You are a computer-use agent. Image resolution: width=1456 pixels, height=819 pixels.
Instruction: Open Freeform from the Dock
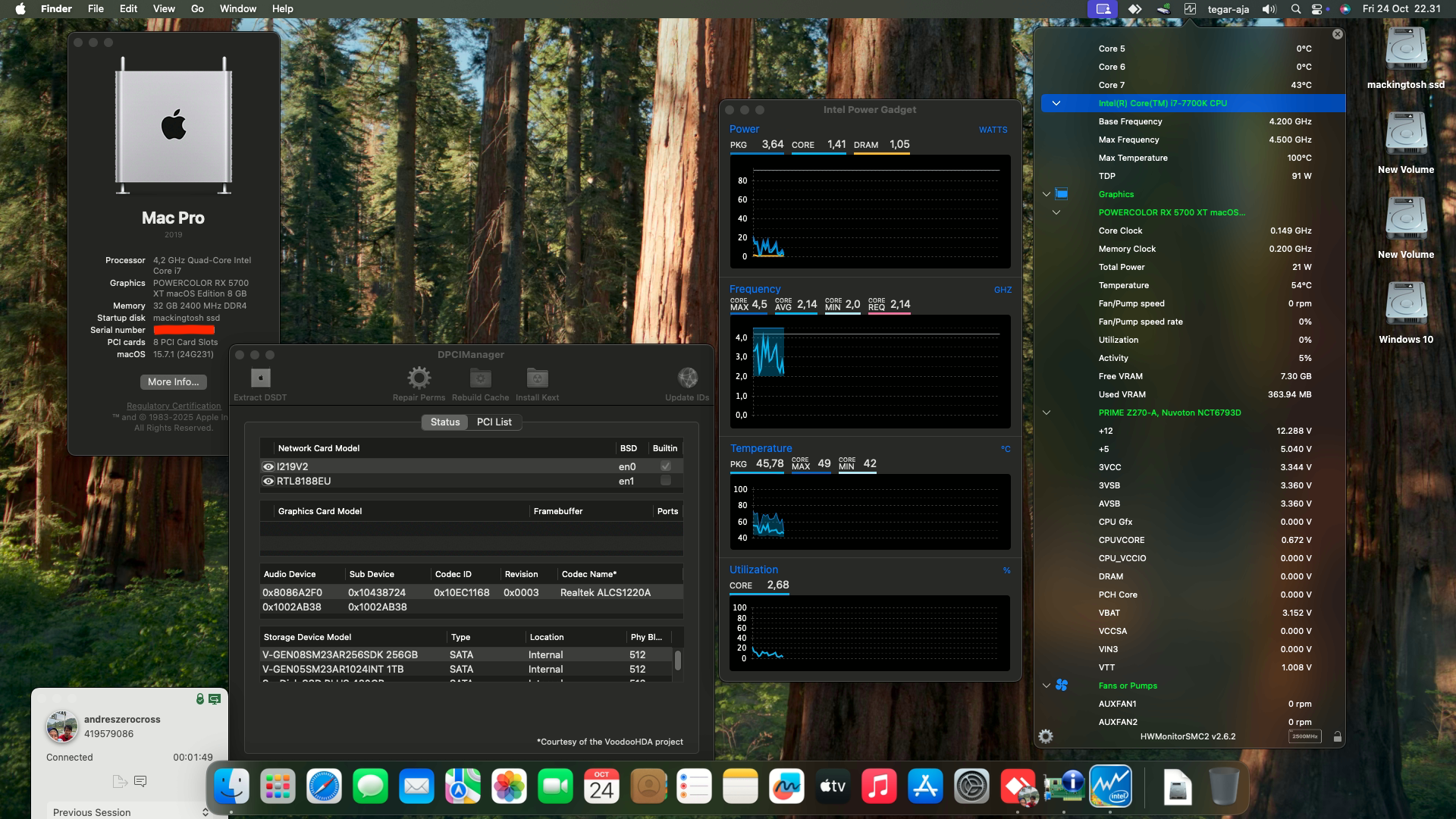coord(786,786)
